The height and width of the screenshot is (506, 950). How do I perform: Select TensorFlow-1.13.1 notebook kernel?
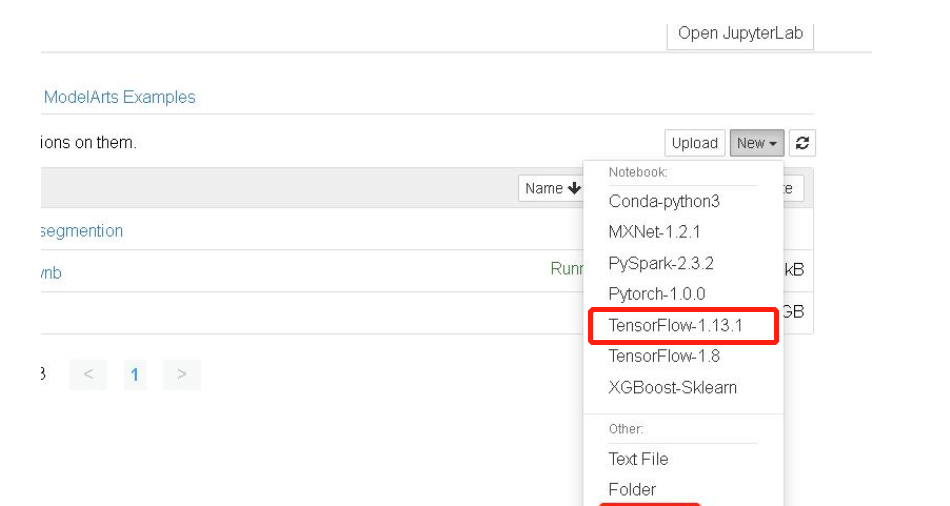tap(675, 326)
